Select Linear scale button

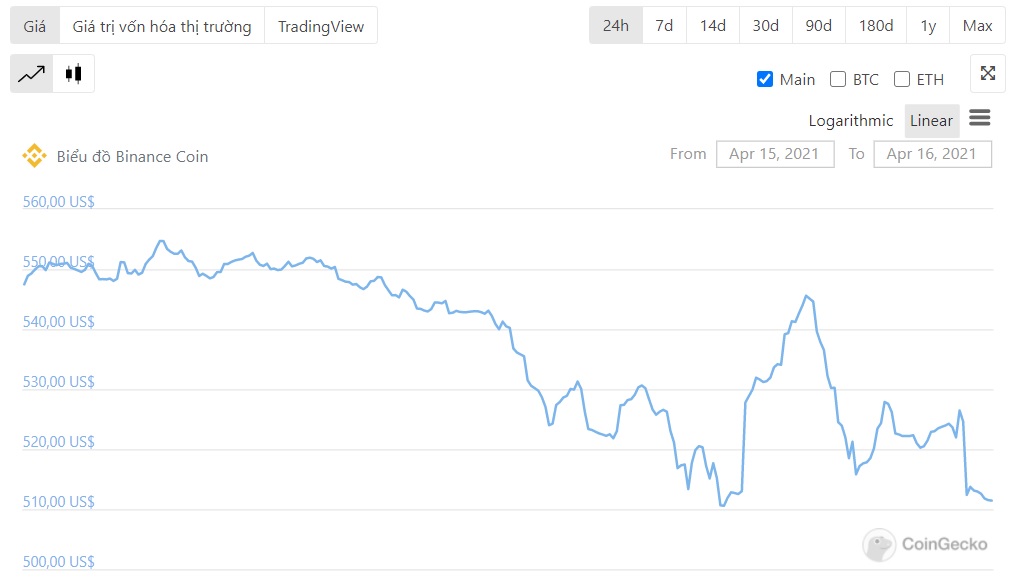coord(931,121)
